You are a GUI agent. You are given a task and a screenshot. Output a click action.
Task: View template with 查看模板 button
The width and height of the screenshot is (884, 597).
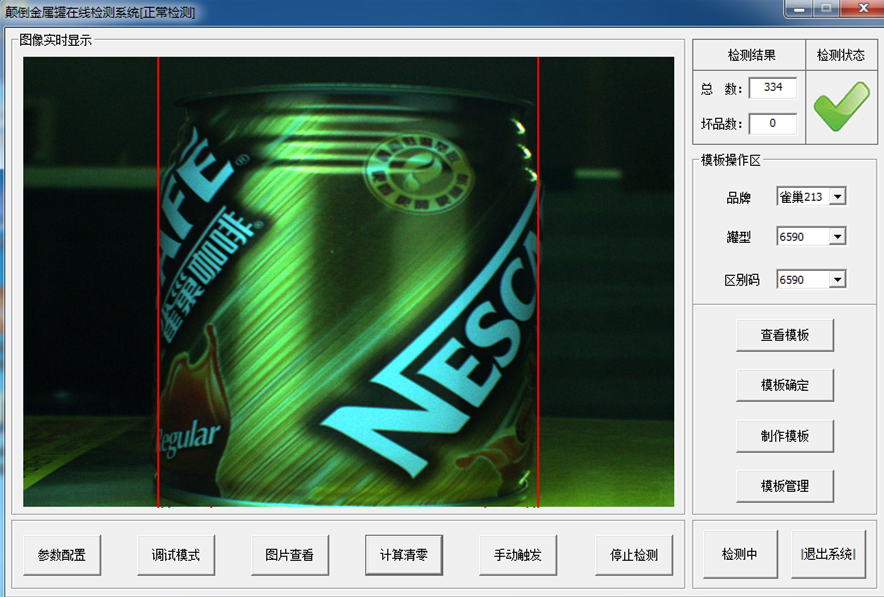click(x=785, y=335)
